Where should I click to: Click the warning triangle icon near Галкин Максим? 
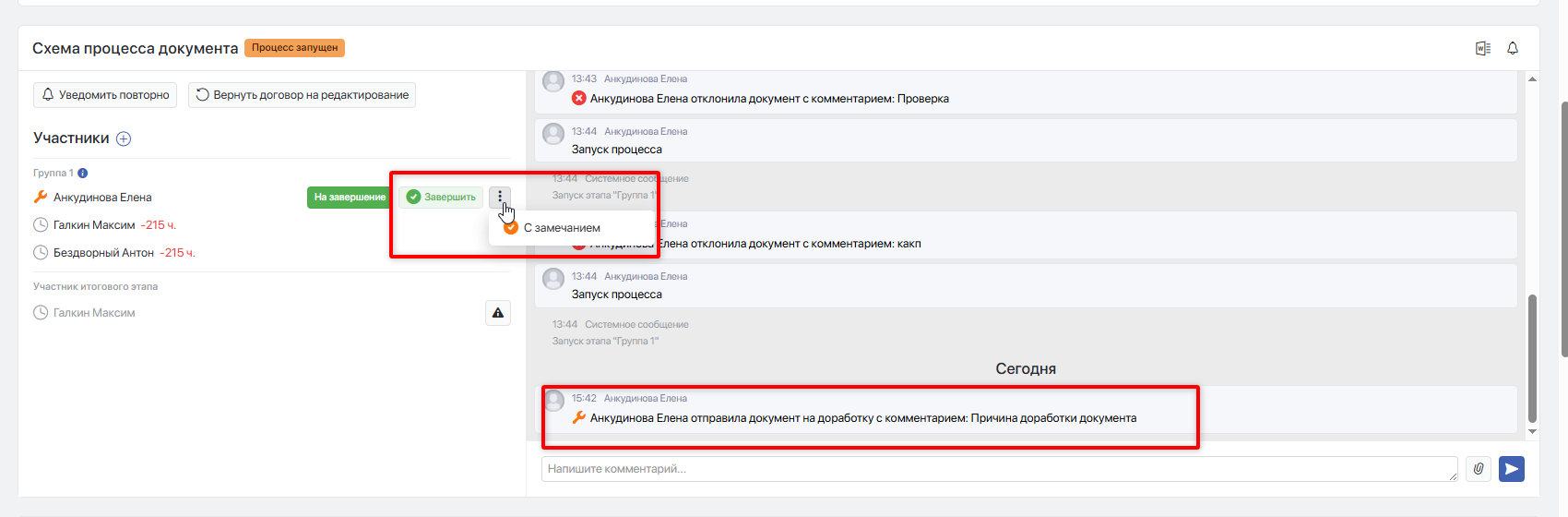[498, 313]
